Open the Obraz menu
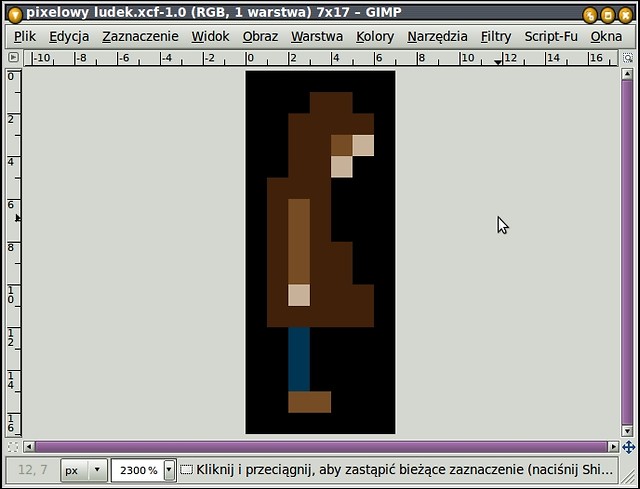This screenshot has height=489, width=640. 260,36
